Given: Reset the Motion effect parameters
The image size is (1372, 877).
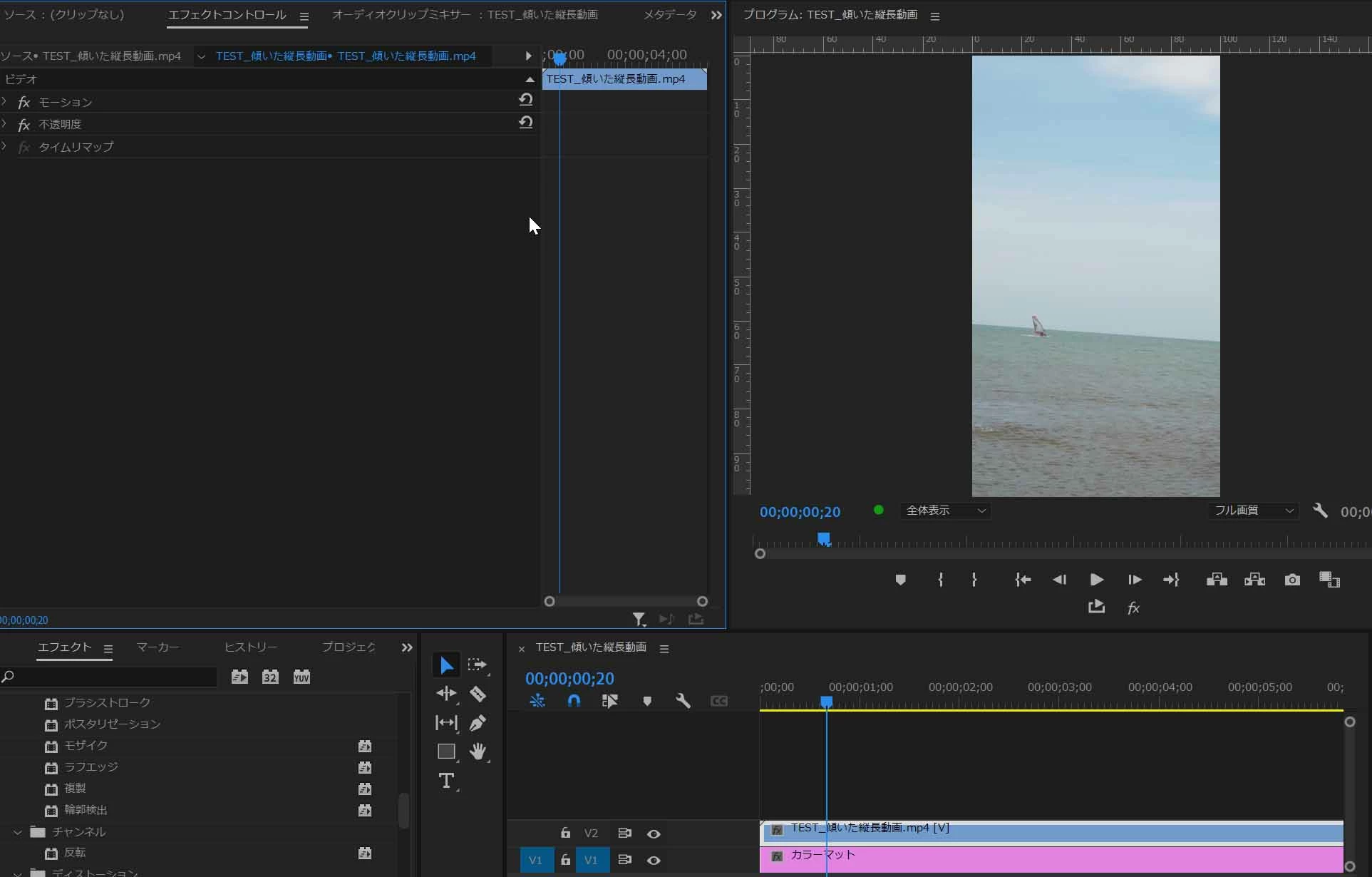Looking at the screenshot, I should (525, 101).
